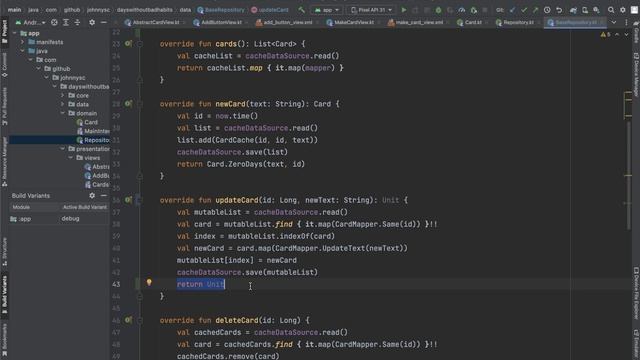Viewport: 640px width, 360px height.
Task: Click the warnings indicator in editor corner
Action: click(605, 35)
